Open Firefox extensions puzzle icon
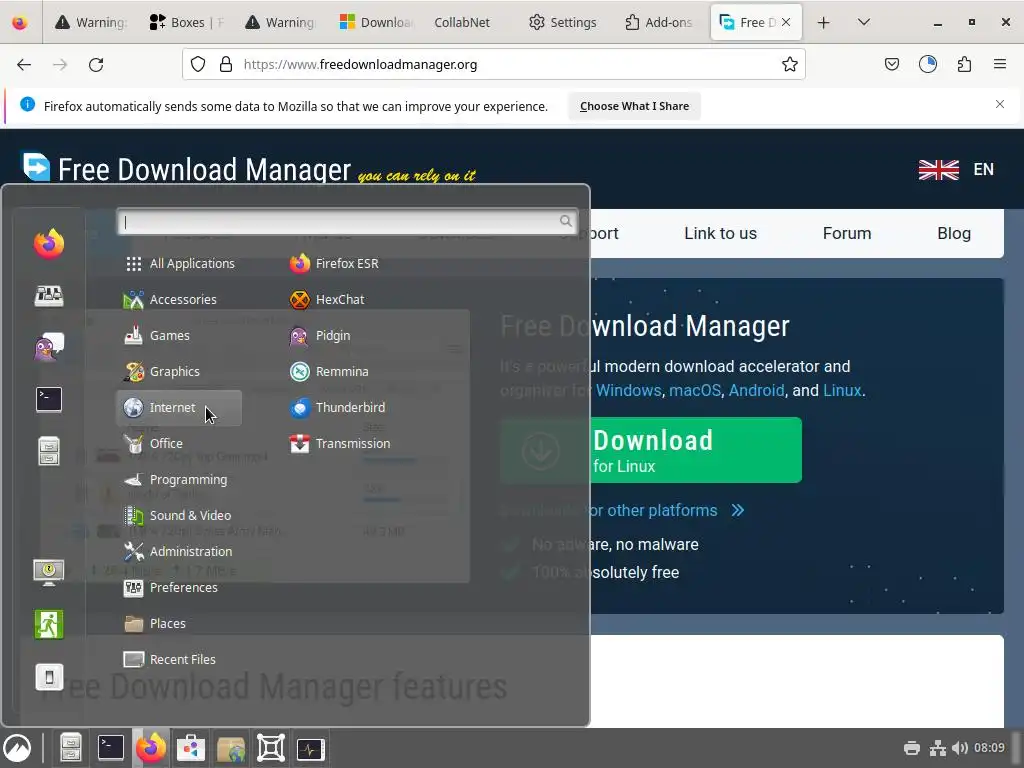The width and height of the screenshot is (1024, 768). click(x=964, y=64)
